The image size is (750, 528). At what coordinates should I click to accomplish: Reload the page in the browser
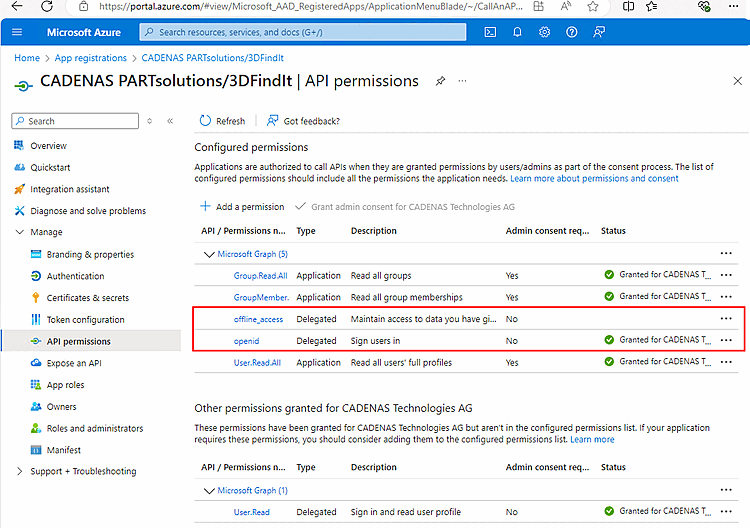coord(47,6)
